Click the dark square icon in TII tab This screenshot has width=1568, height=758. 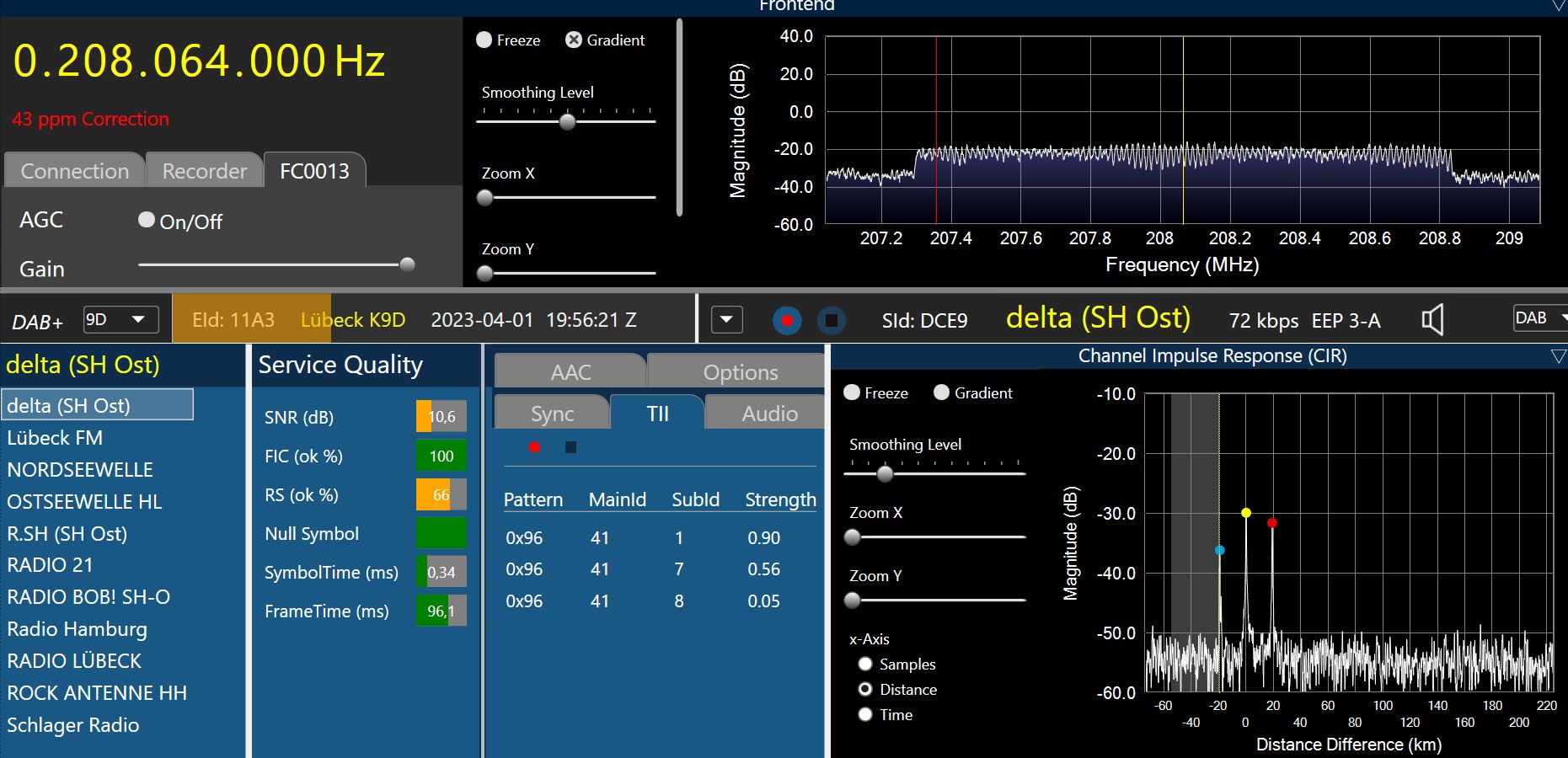[570, 447]
